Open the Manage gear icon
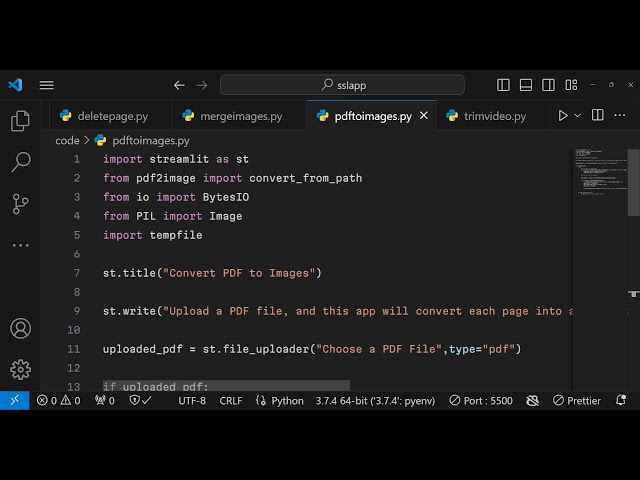This screenshot has height=480, width=640. pyautogui.click(x=20, y=369)
